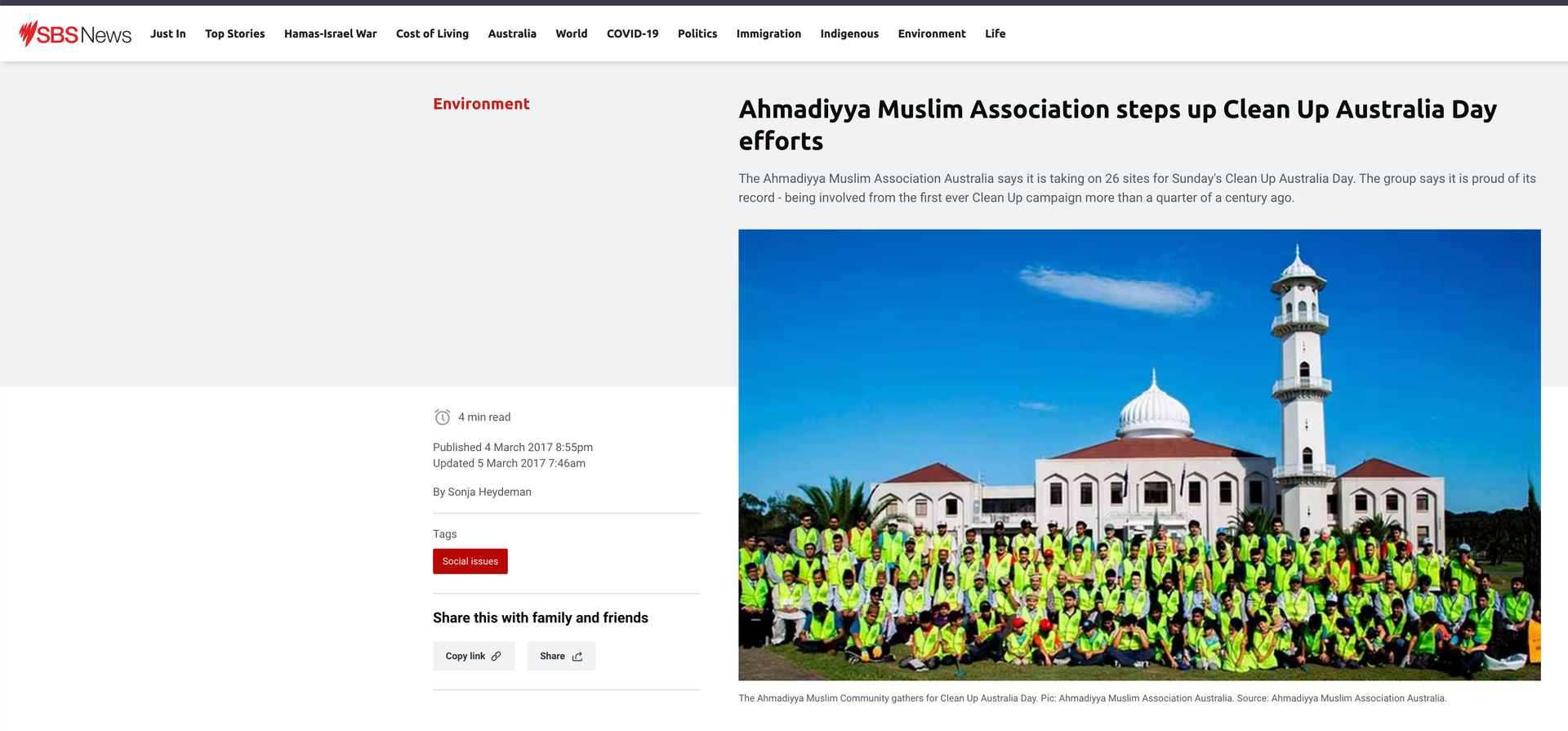This screenshot has height=731, width=1568.
Task: Select Politics in the top navigation
Action: coord(697,33)
